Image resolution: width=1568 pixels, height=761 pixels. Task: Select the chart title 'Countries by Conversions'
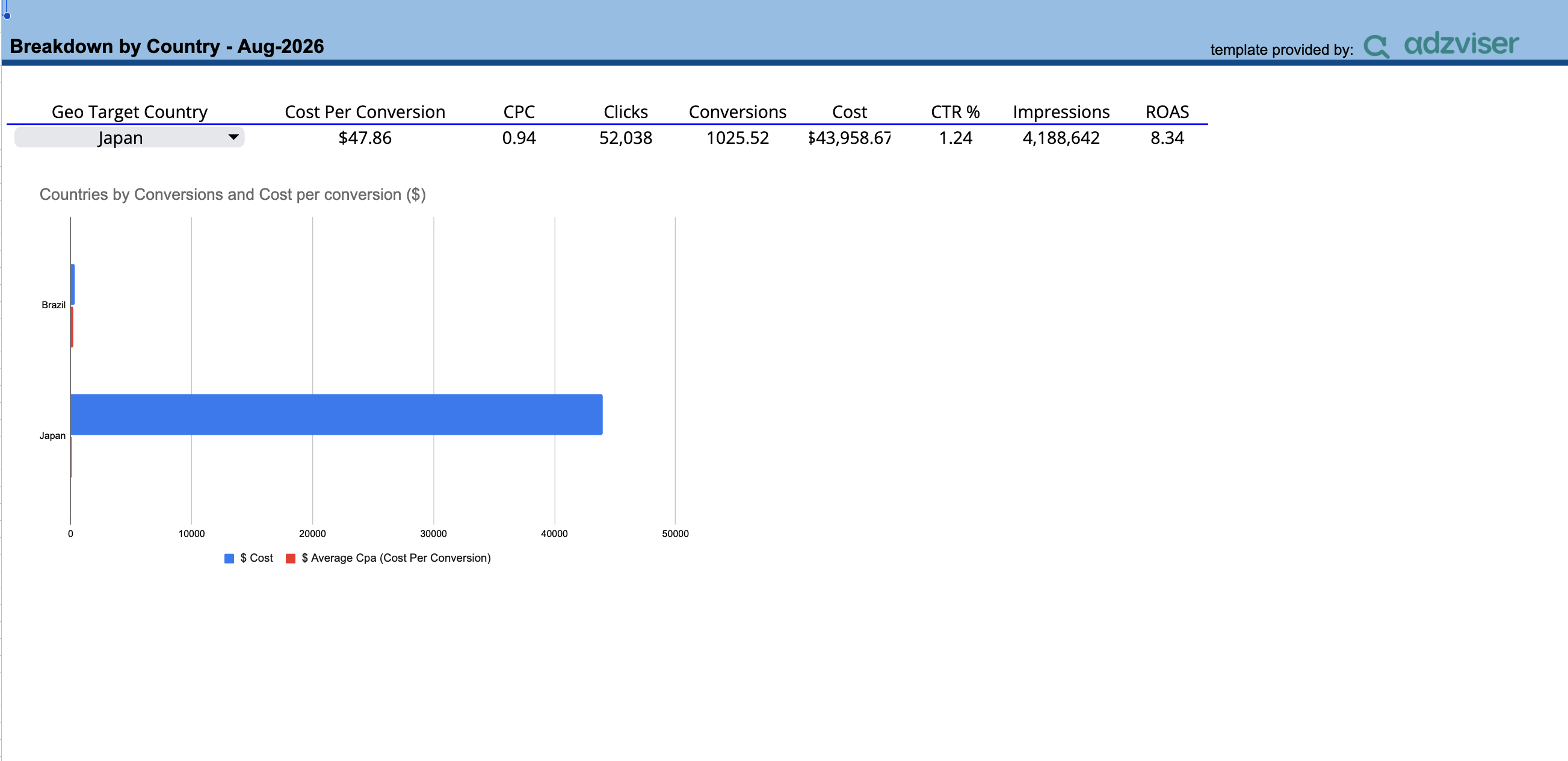[x=232, y=194]
